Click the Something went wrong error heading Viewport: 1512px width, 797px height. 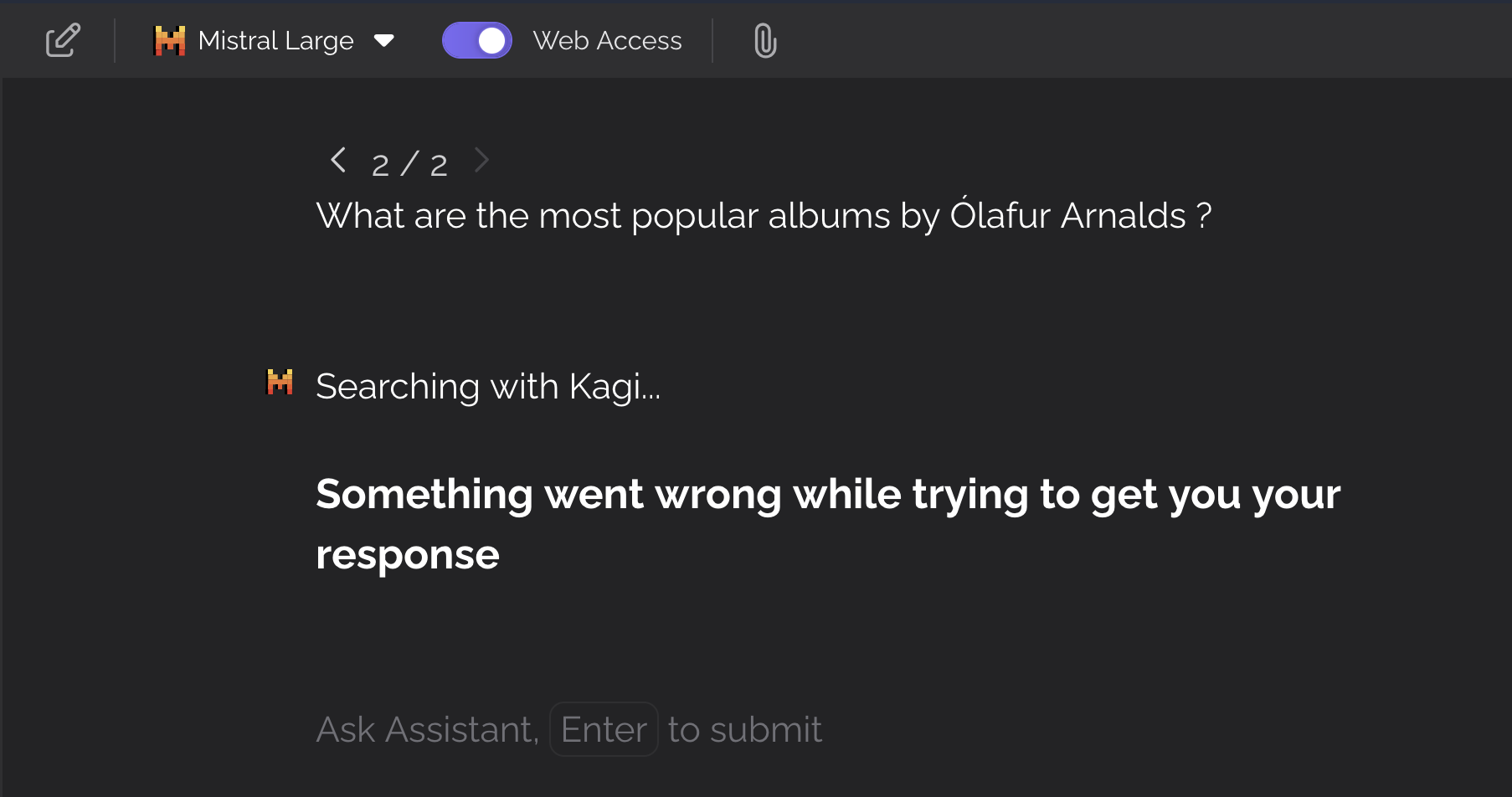pos(827,494)
